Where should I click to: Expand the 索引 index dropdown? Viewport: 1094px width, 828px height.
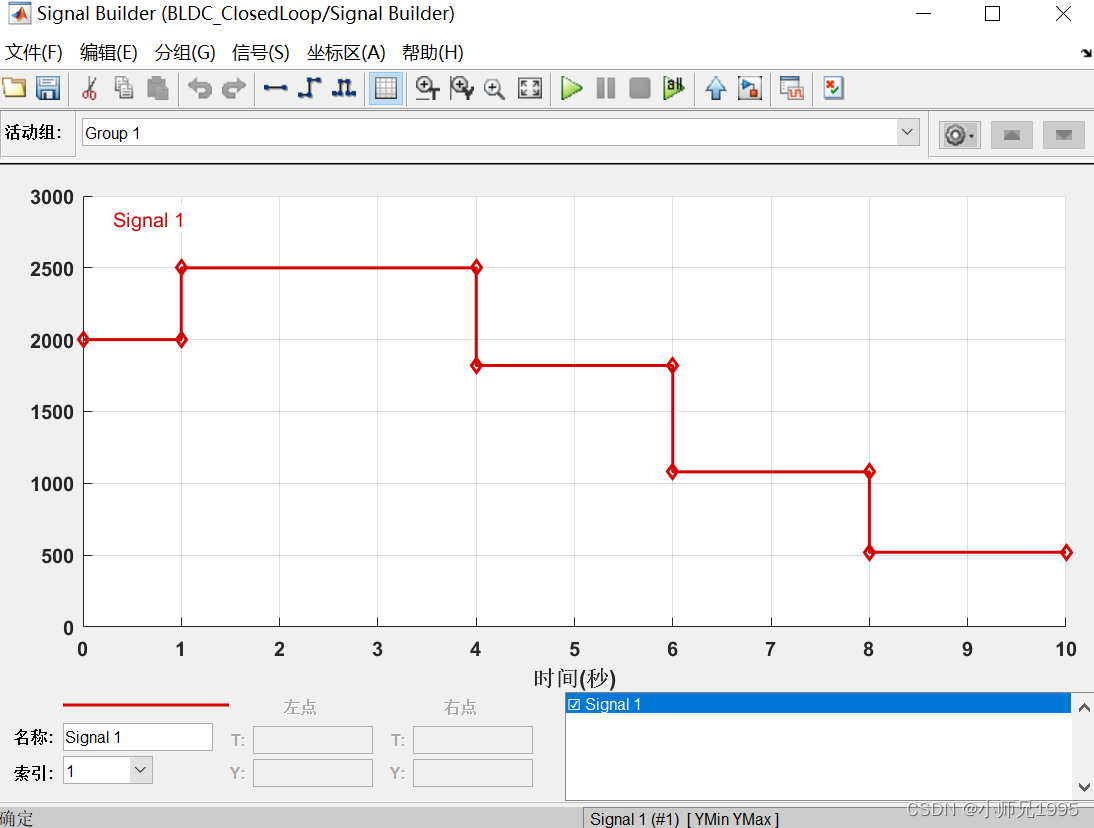(x=140, y=770)
